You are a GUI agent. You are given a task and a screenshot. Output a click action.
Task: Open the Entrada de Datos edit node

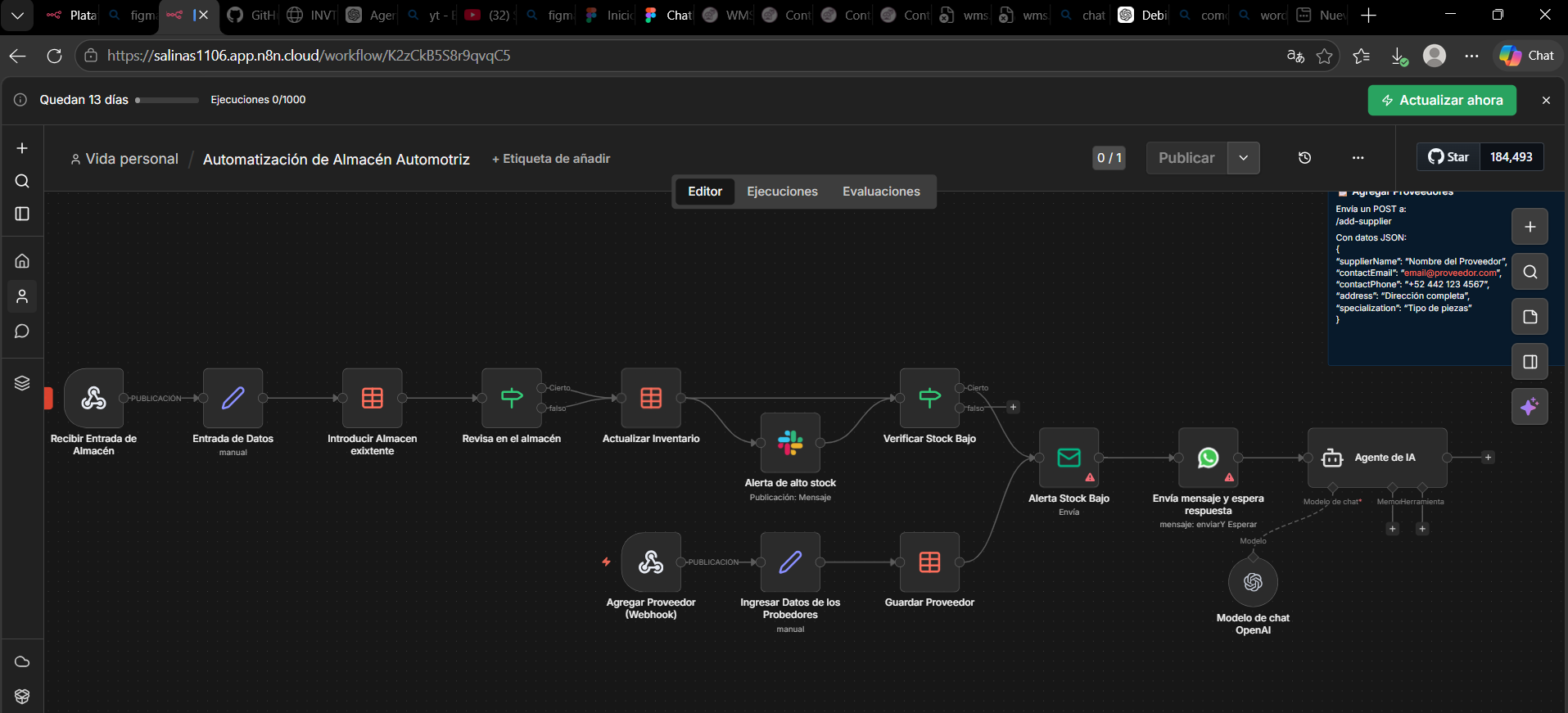233,398
